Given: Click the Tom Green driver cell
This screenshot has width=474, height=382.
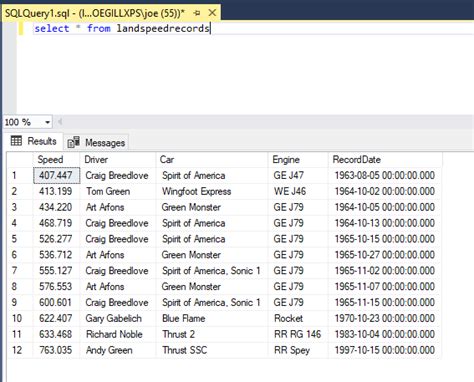Looking at the screenshot, I should point(118,191).
